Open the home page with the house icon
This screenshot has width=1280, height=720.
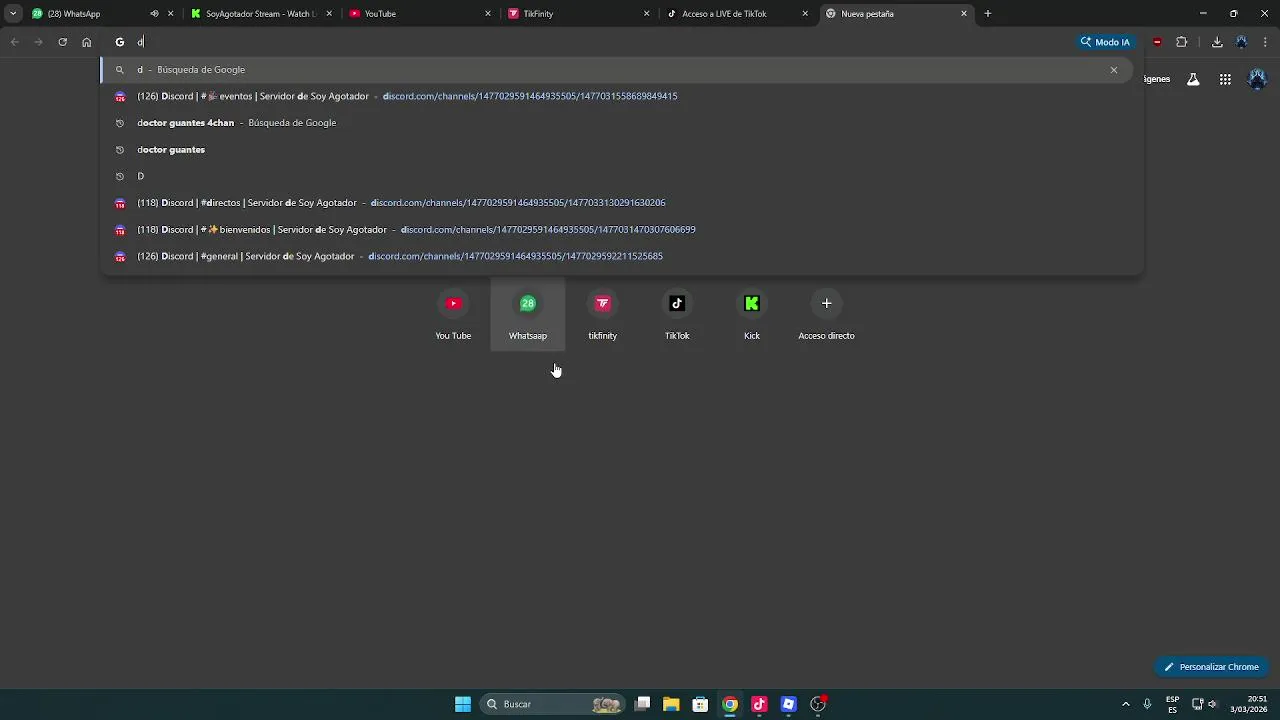[x=87, y=42]
